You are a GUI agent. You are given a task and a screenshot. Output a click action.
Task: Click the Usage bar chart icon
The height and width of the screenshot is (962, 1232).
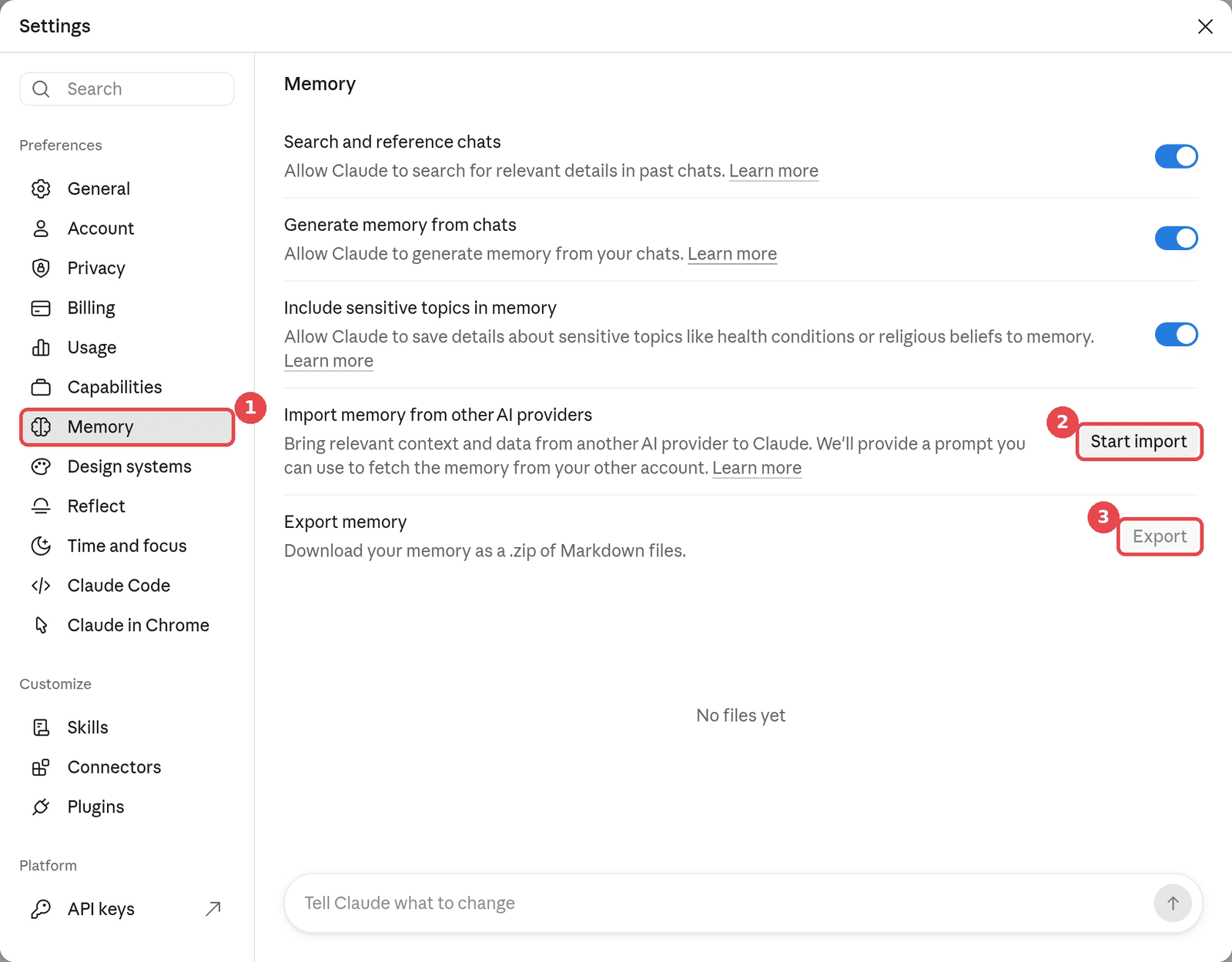click(x=41, y=348)
